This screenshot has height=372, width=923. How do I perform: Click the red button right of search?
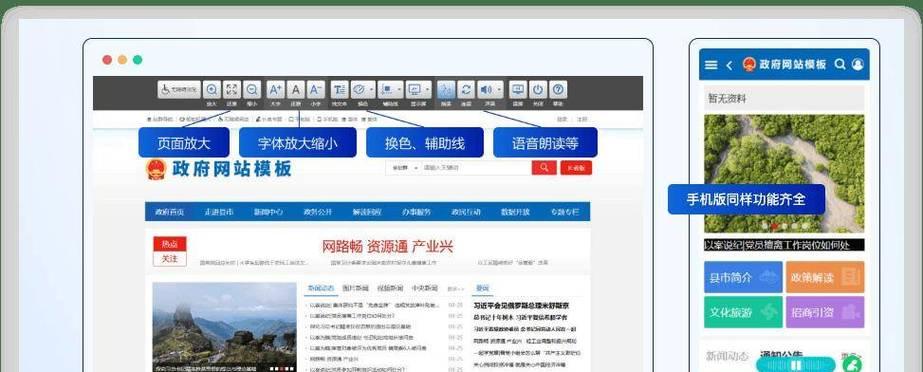point(576,168)
